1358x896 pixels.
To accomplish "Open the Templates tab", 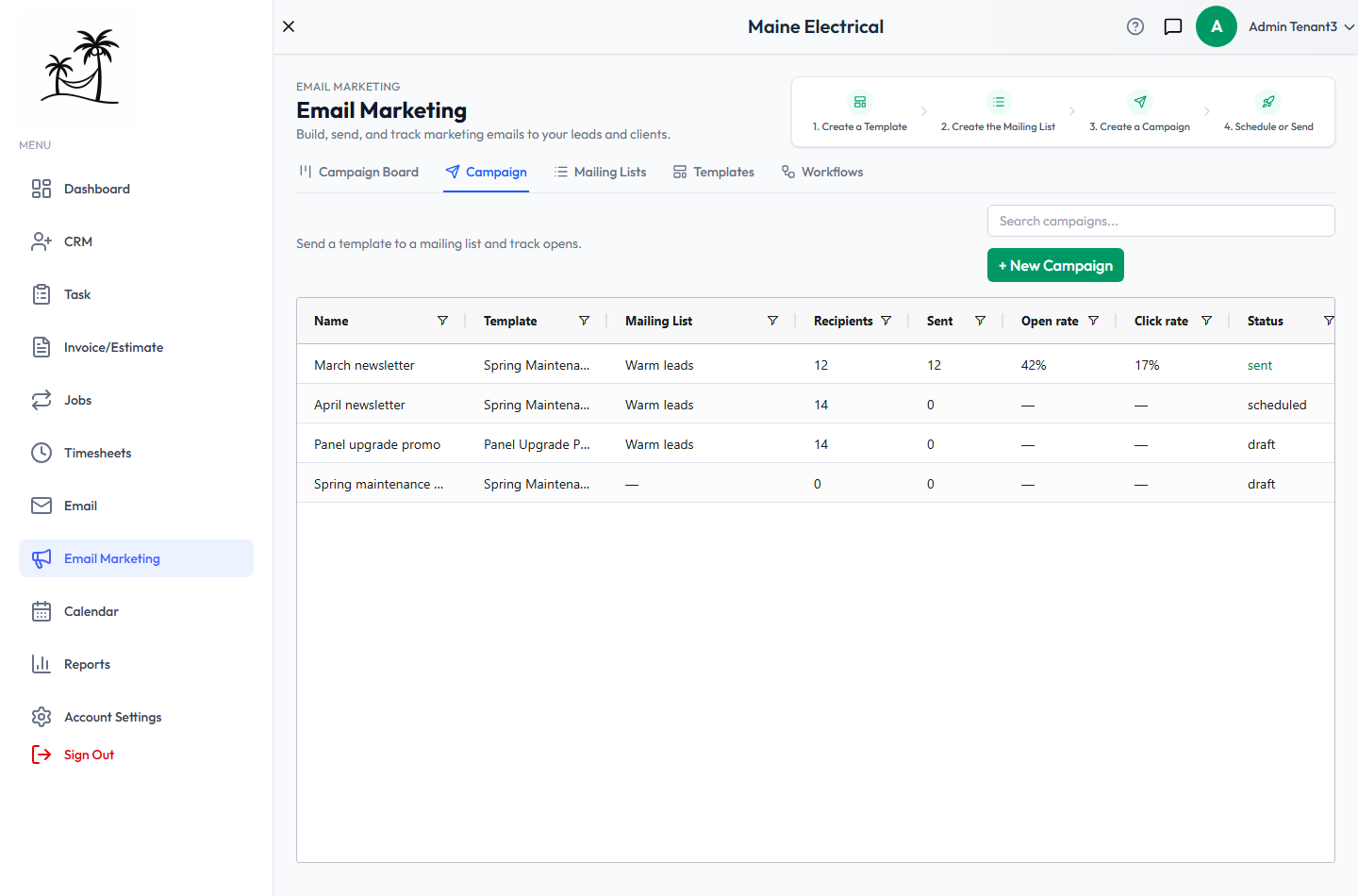I will [x=714, y=172].
